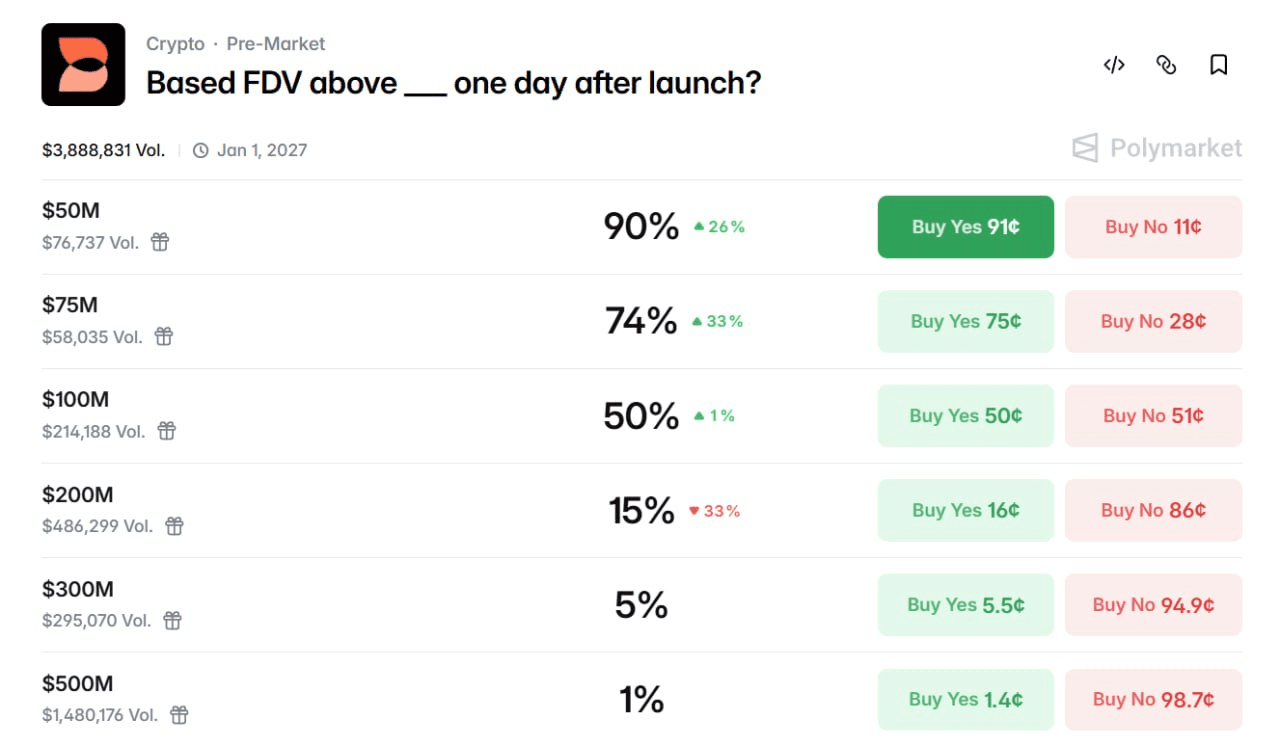Viewport: 1280px width, 746px height.
Task: Click the gift icon beside $500M volume
Action: (179, 715)
